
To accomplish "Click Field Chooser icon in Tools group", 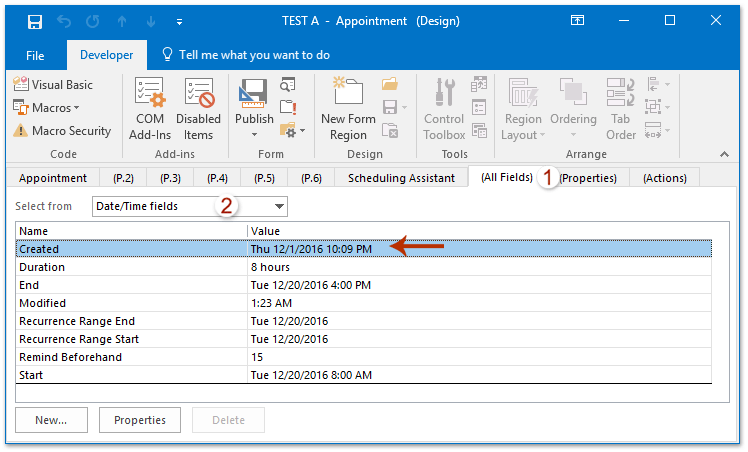I will (479, 84).
